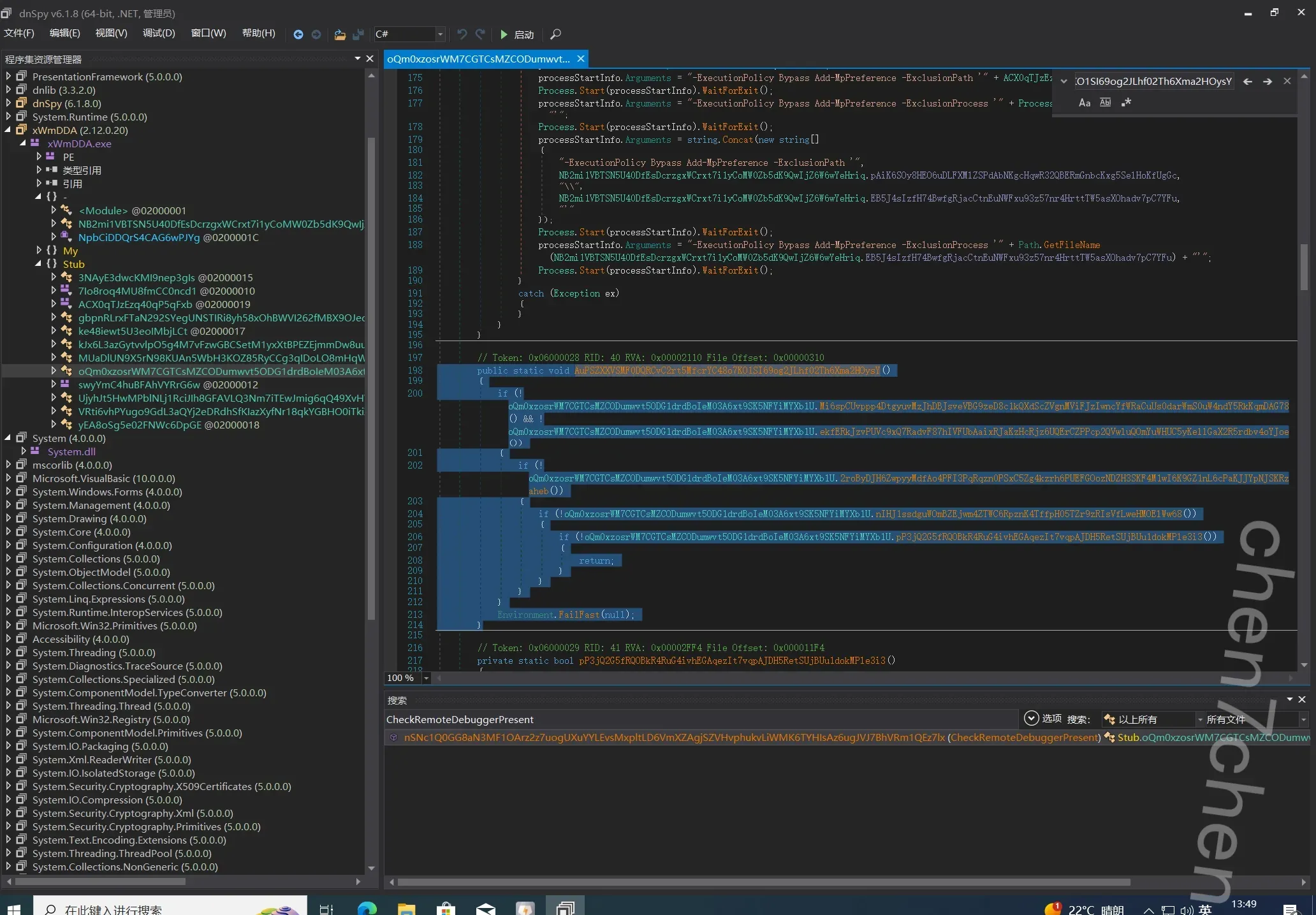This screenshot has width=1316, height=915.
Task: Toggle regular expression option in find bar
Action: pyautogui.click(x=1126, y=103)
